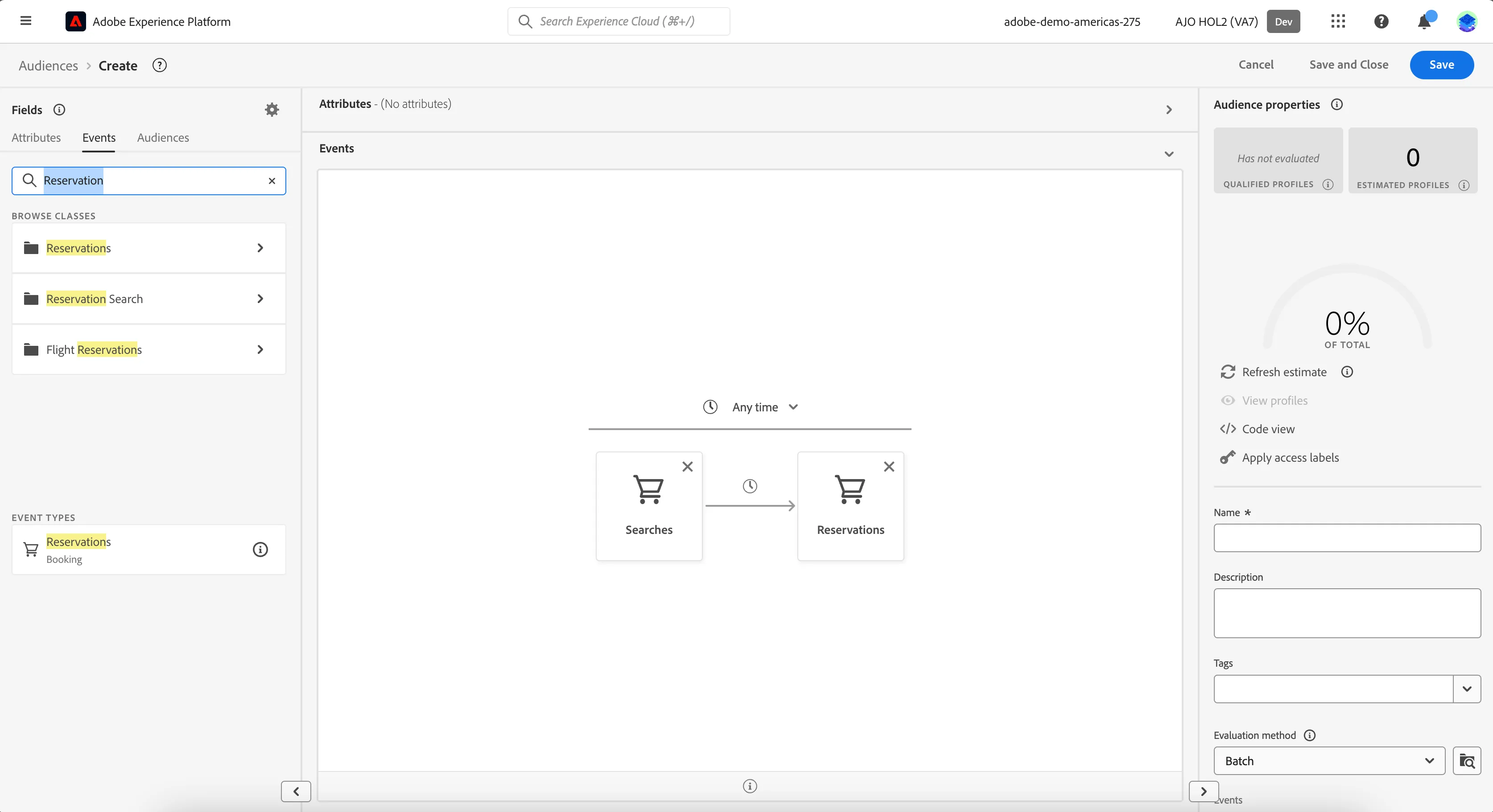Click the info icon beside Audience properties
Screen dimensions: 1493x812
click(x=1336, y=104)
